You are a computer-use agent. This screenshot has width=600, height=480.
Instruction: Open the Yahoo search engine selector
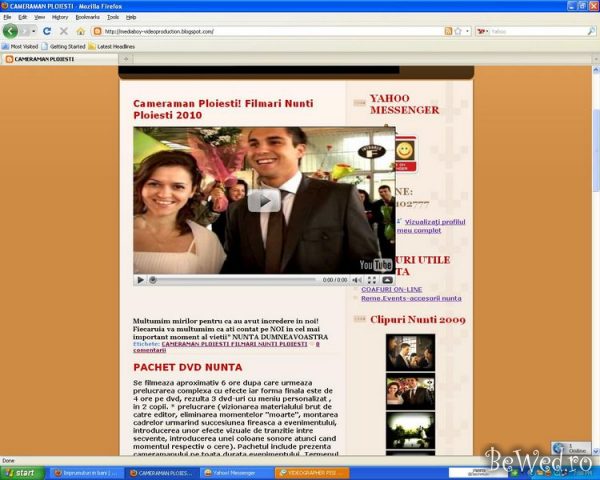[x=483, y=31]
